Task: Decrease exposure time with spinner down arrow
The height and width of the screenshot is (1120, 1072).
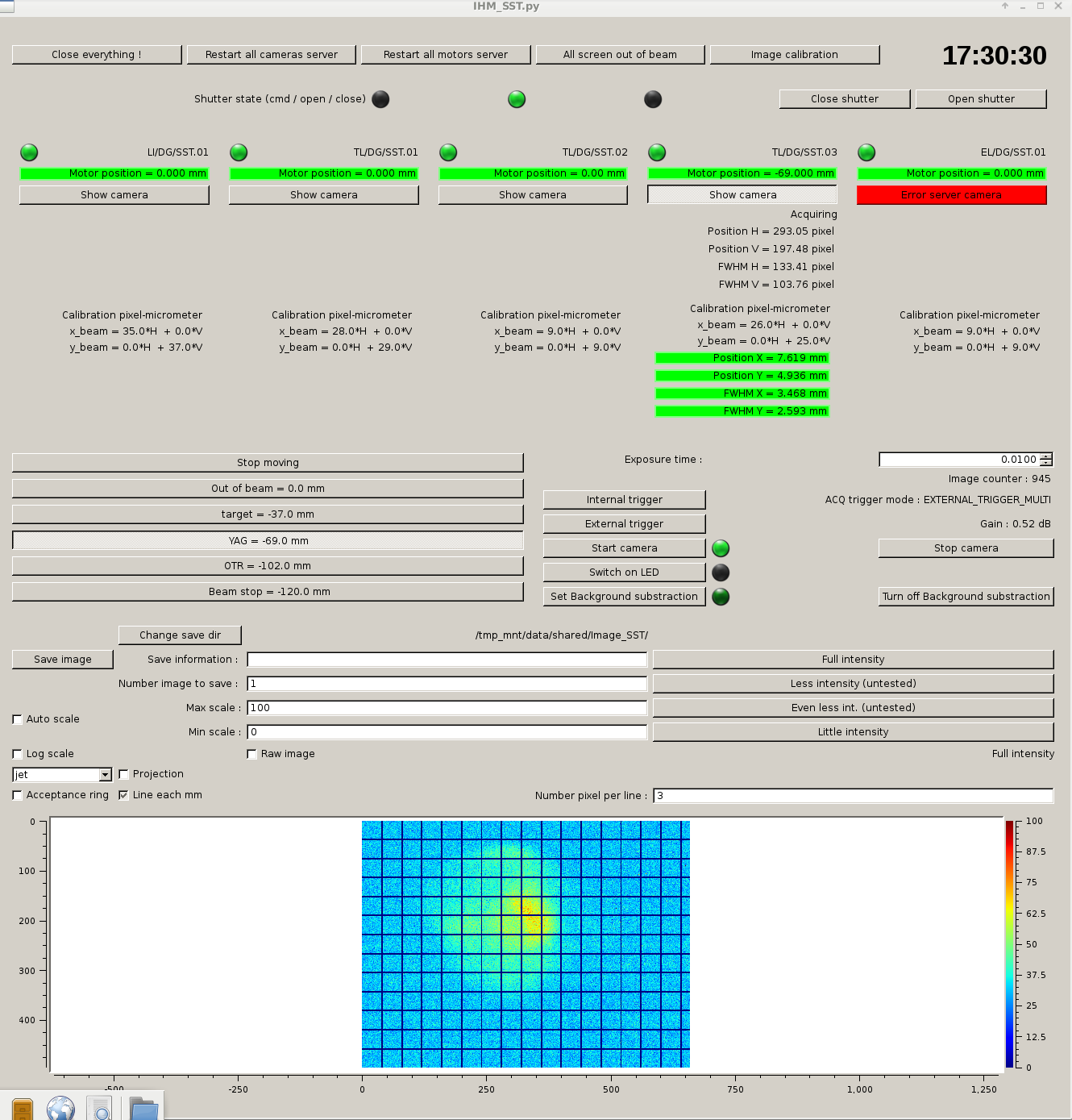Action: coord(1046,463)
